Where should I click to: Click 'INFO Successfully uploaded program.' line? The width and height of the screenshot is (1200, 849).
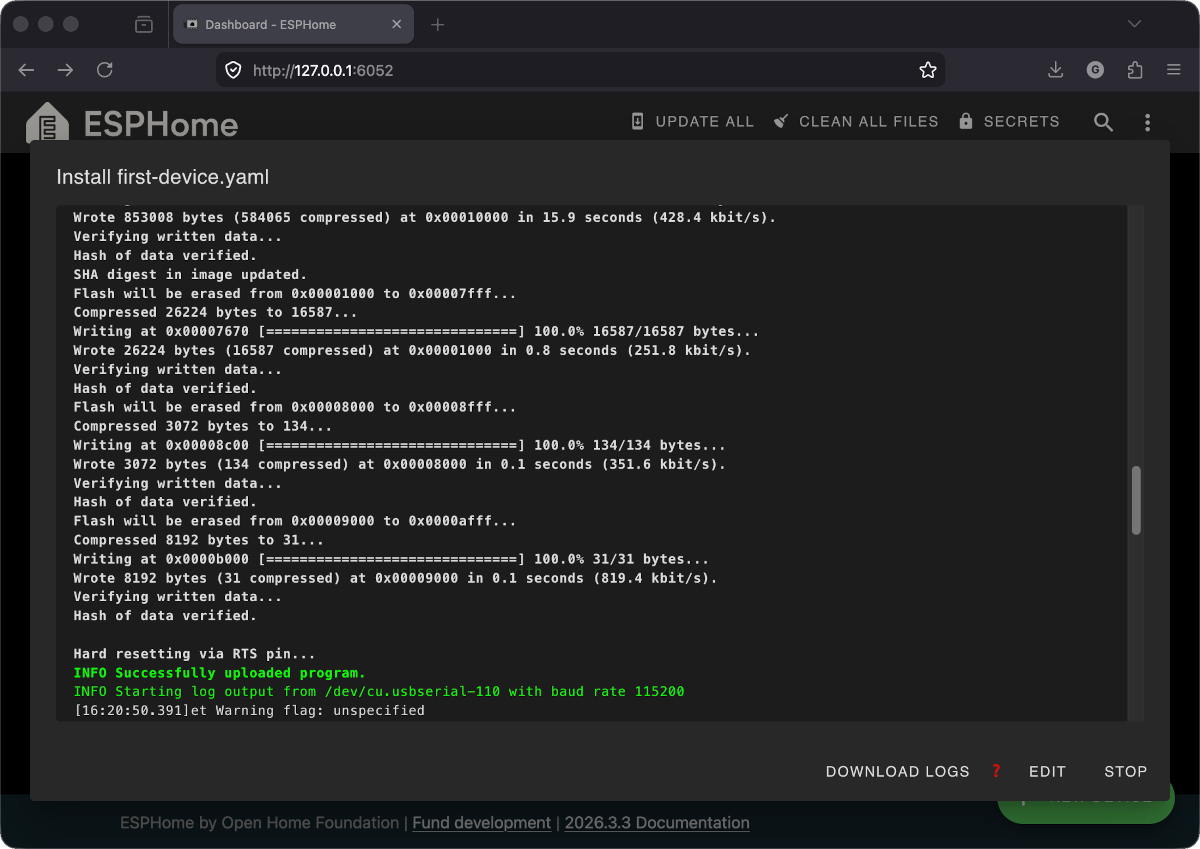pos(220,673)
